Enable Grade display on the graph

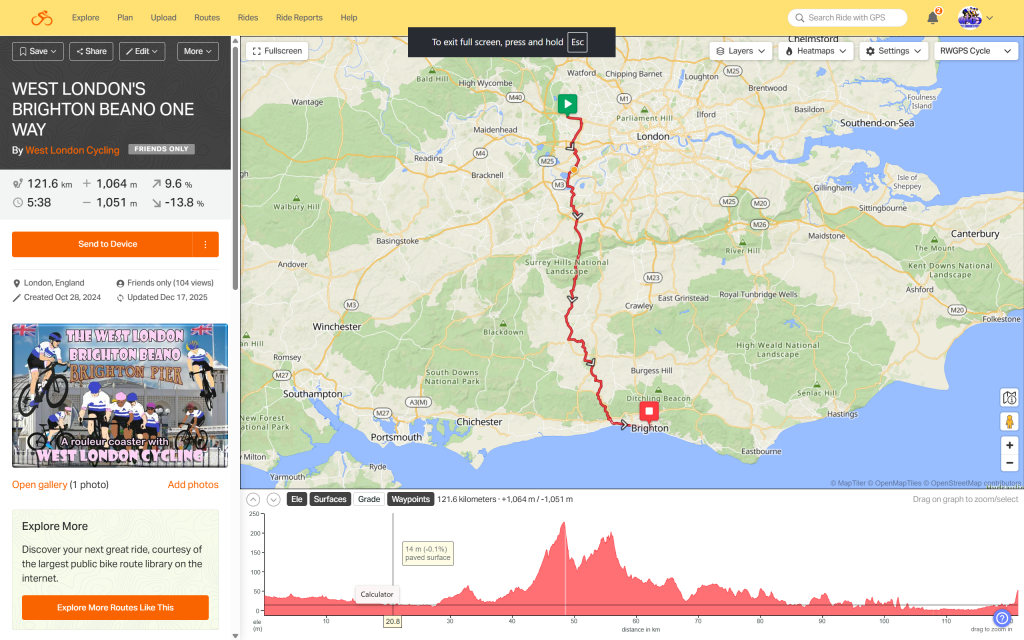[369, 499]
